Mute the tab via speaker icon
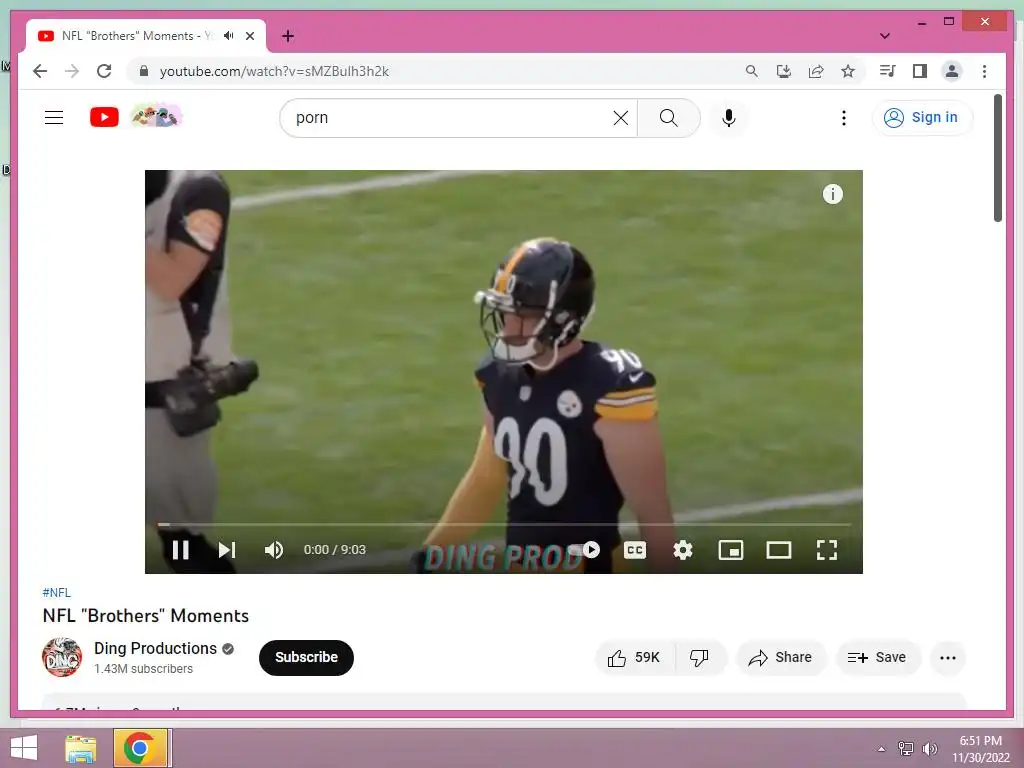 [x=229, y=36]
